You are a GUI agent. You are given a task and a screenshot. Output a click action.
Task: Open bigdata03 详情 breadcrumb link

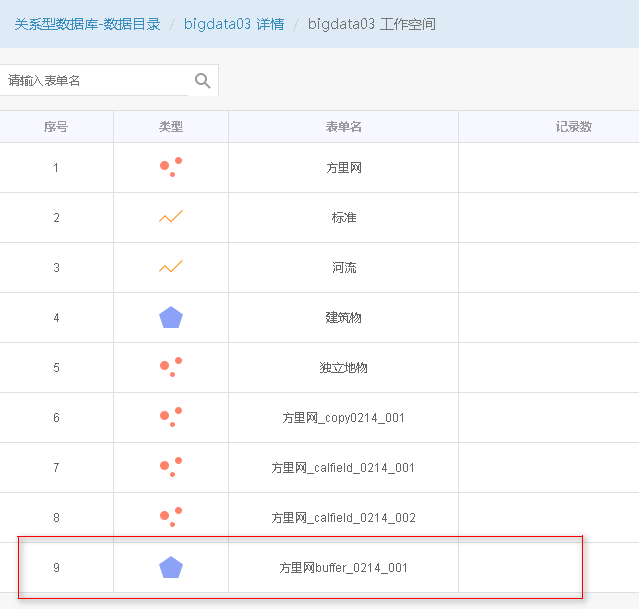click(x=234, y=24)
